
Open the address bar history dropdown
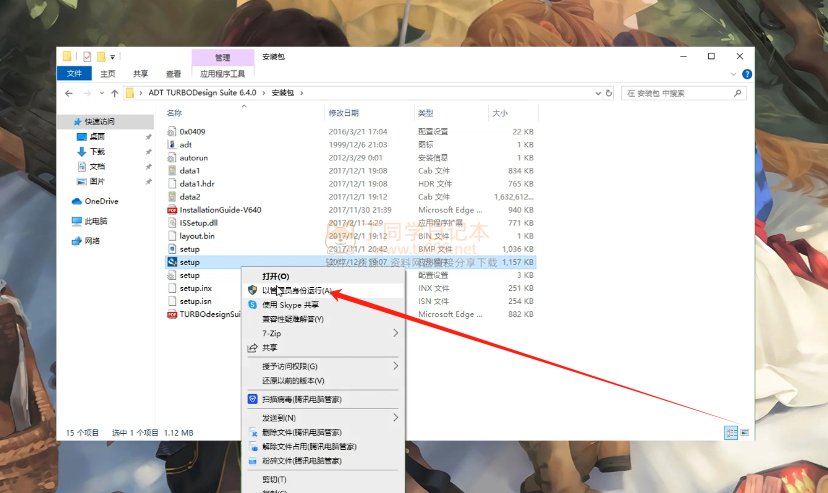point(598,93)
